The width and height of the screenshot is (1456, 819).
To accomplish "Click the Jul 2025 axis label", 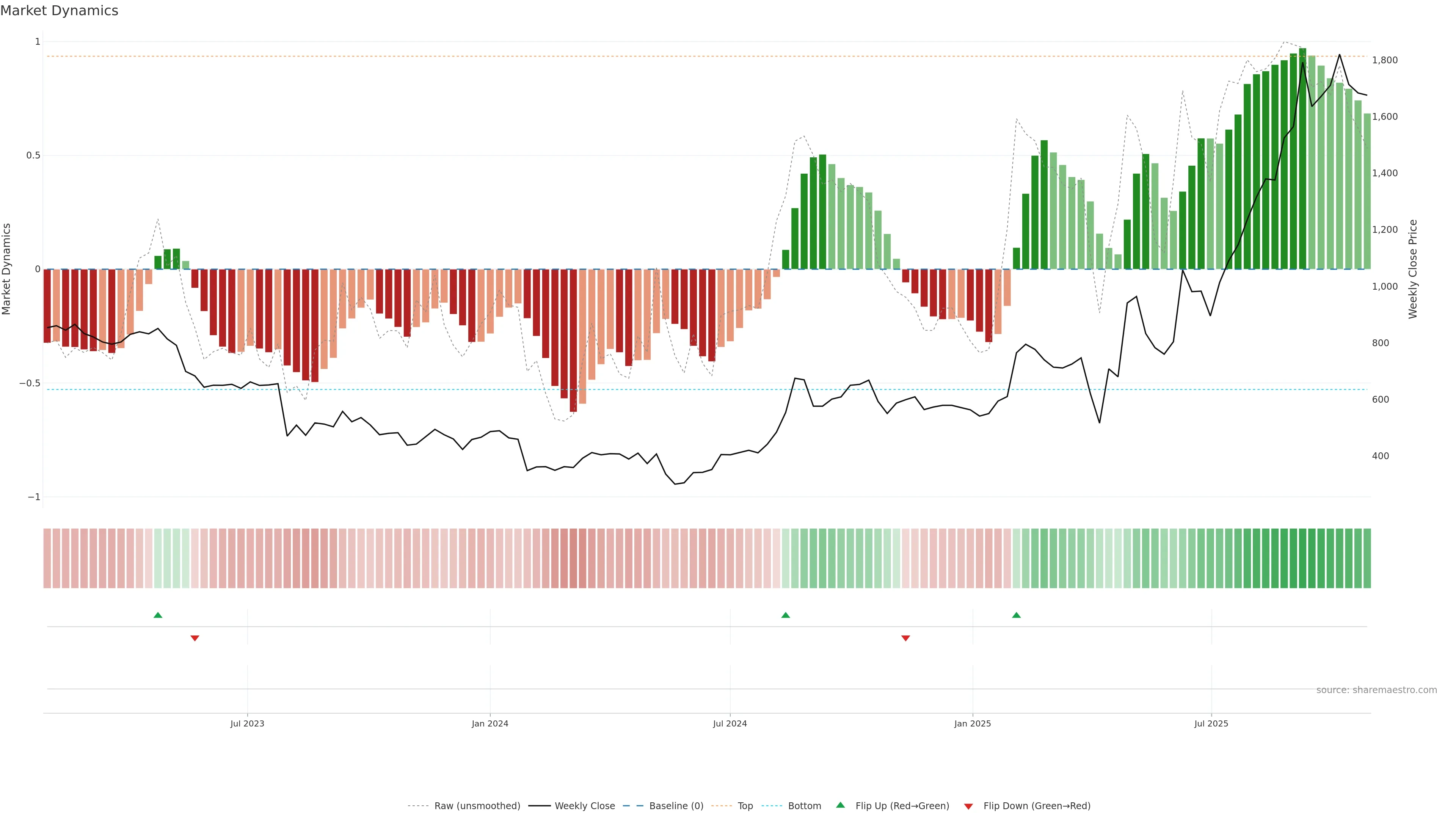I will pyautogui.click(x=1211, y=723).
